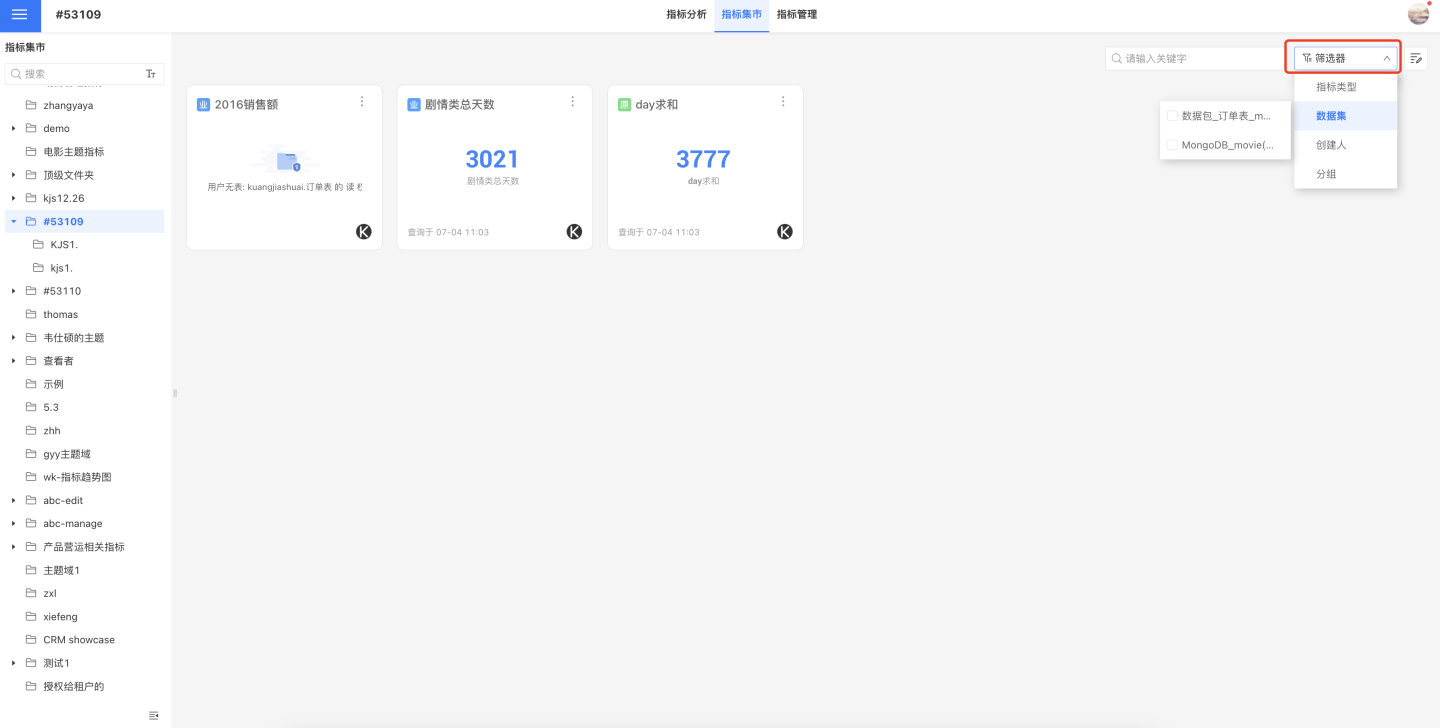Click the folder icon beside 电影主题指标

pos(31,152)
